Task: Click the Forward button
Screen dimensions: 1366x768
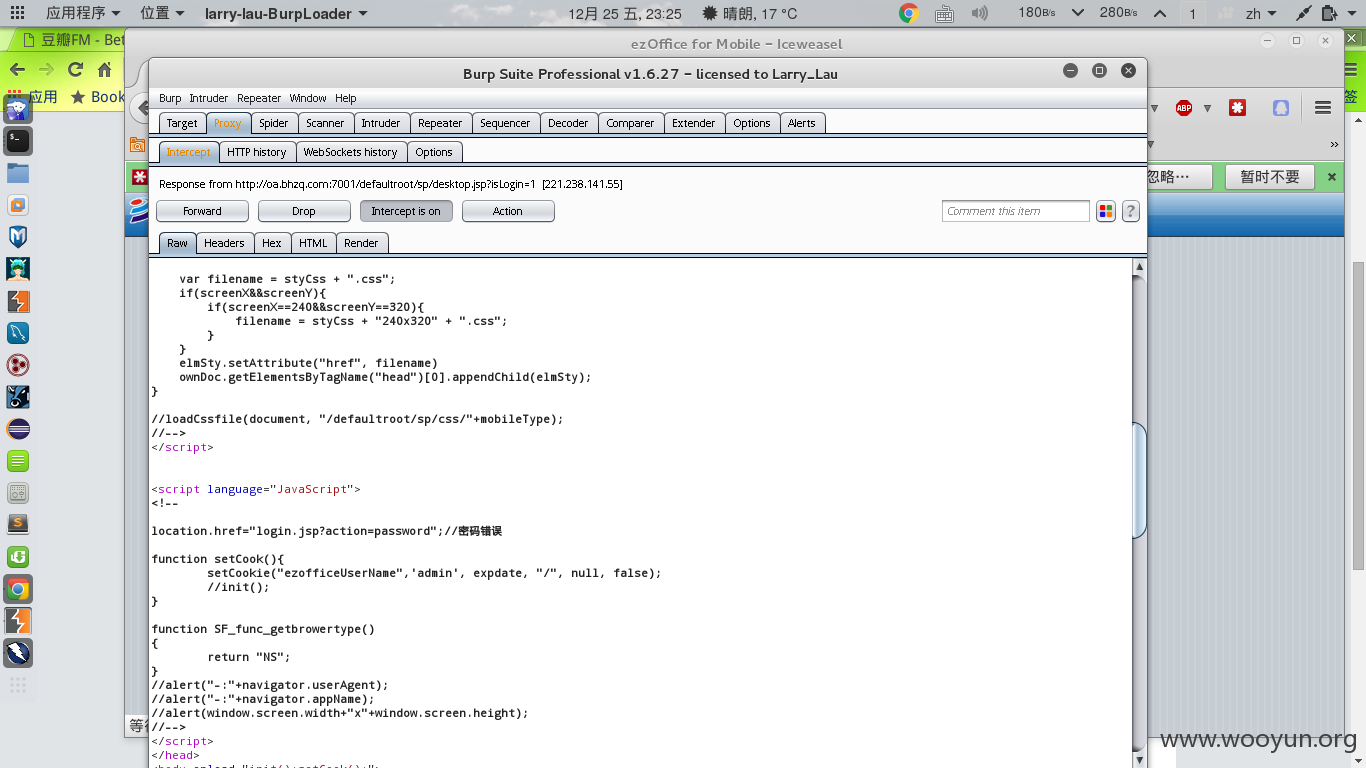Action: (x=203, y=211)
